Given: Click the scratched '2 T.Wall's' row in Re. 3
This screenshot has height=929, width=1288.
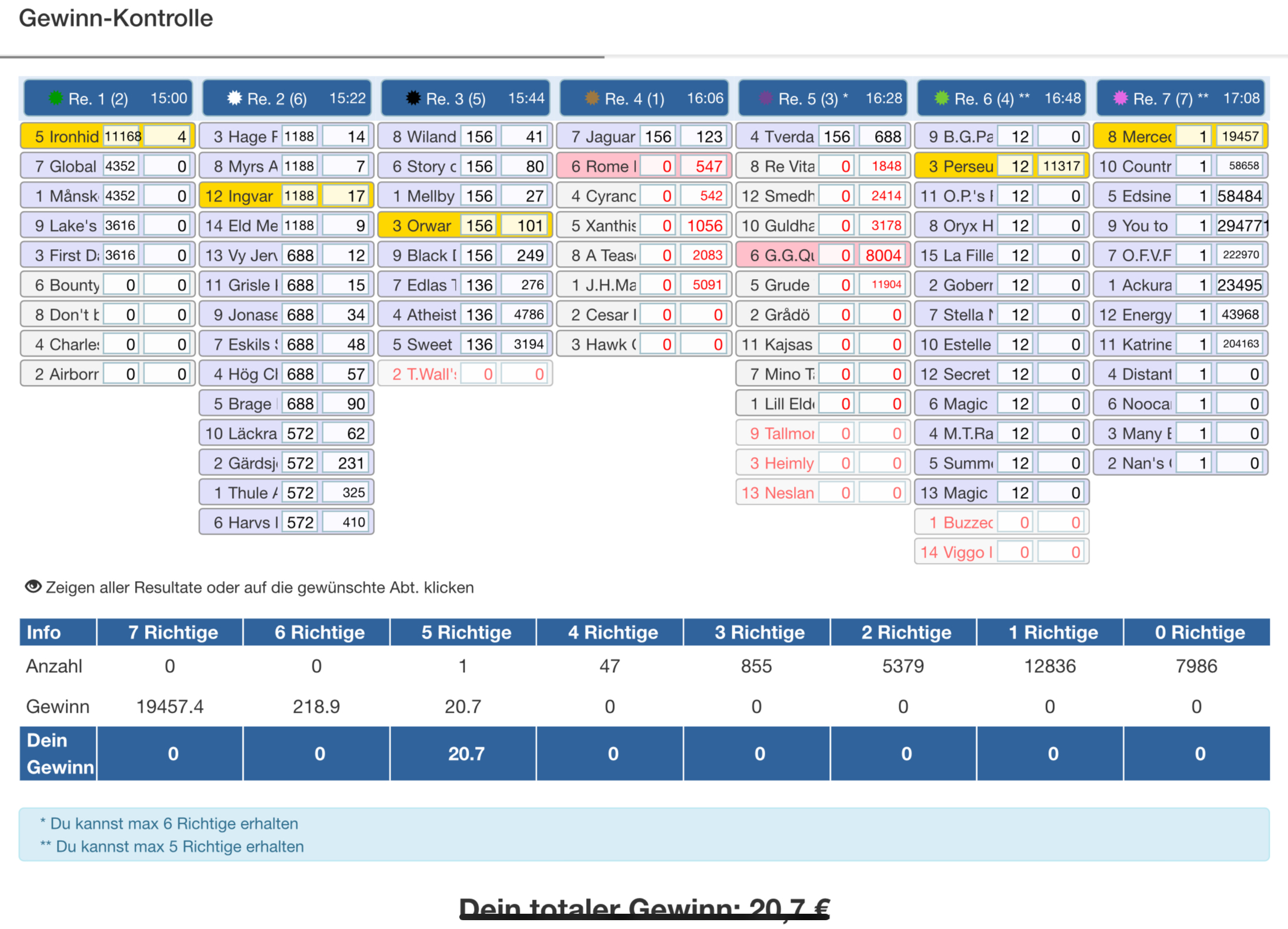Looking at the screenshot, I should click(x=465, y=374).
